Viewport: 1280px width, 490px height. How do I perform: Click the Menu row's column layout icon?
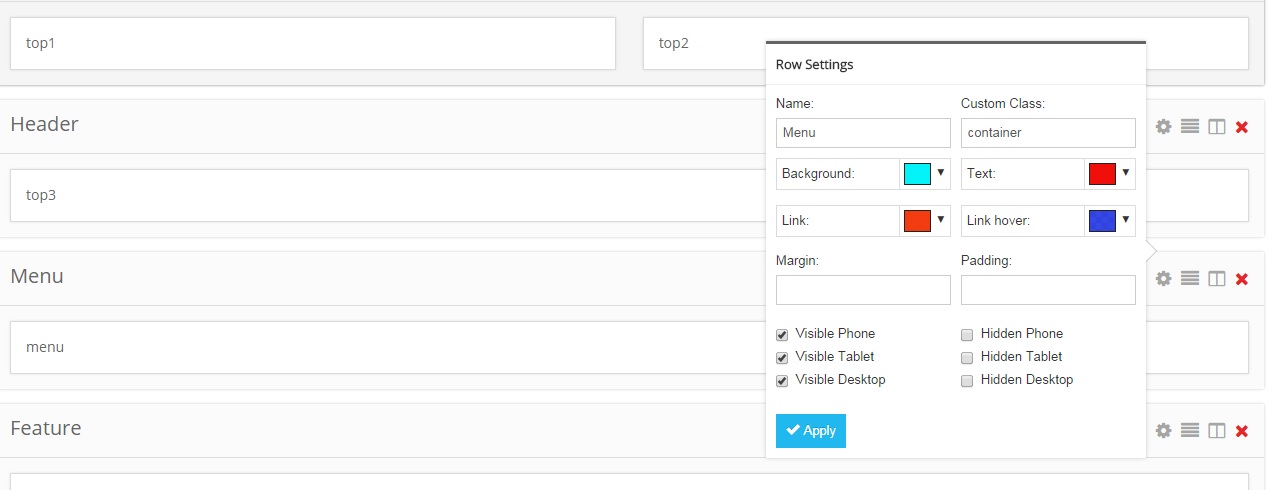click(x=1216, y=279)
